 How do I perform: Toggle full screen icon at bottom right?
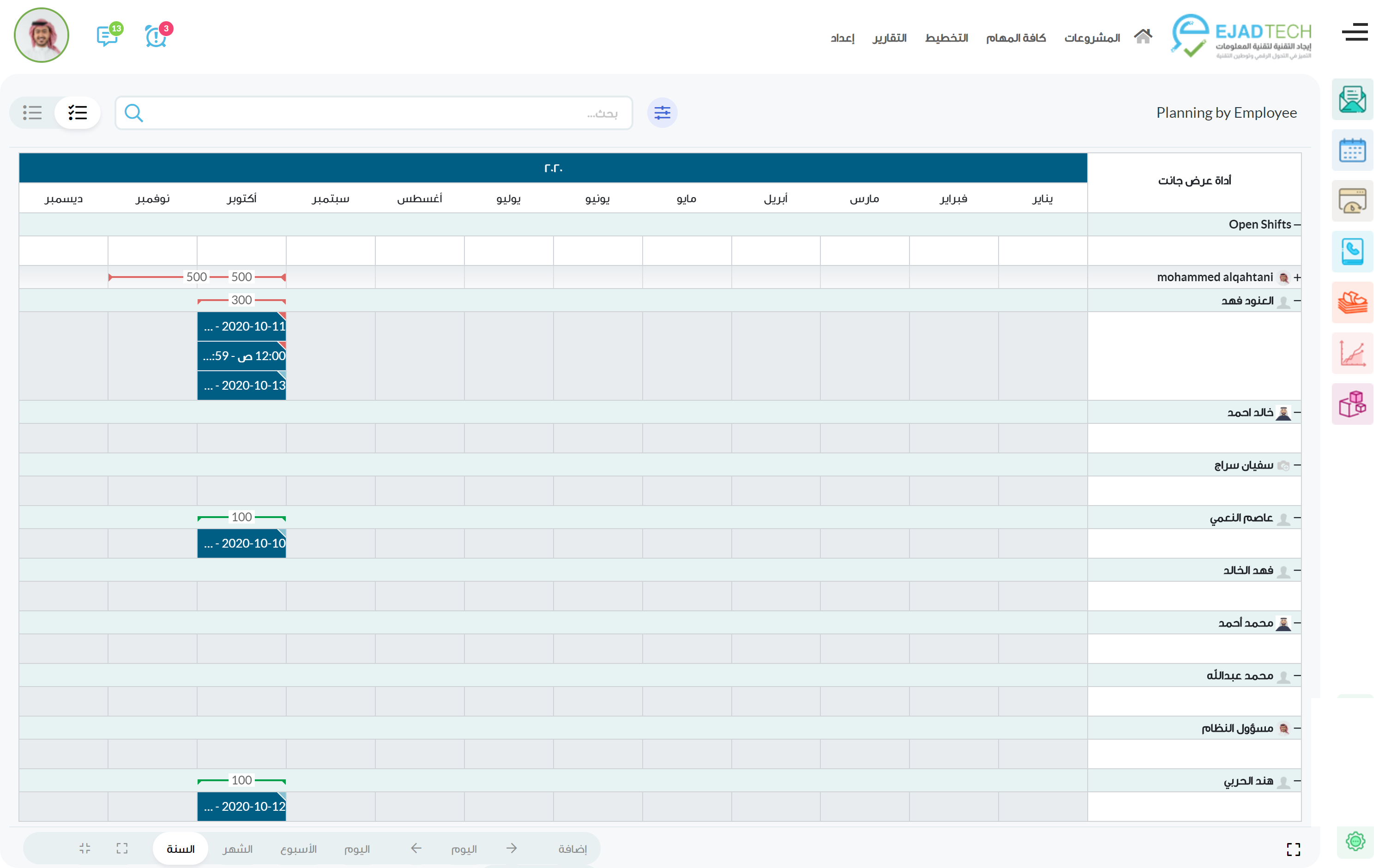(1293, 849)
